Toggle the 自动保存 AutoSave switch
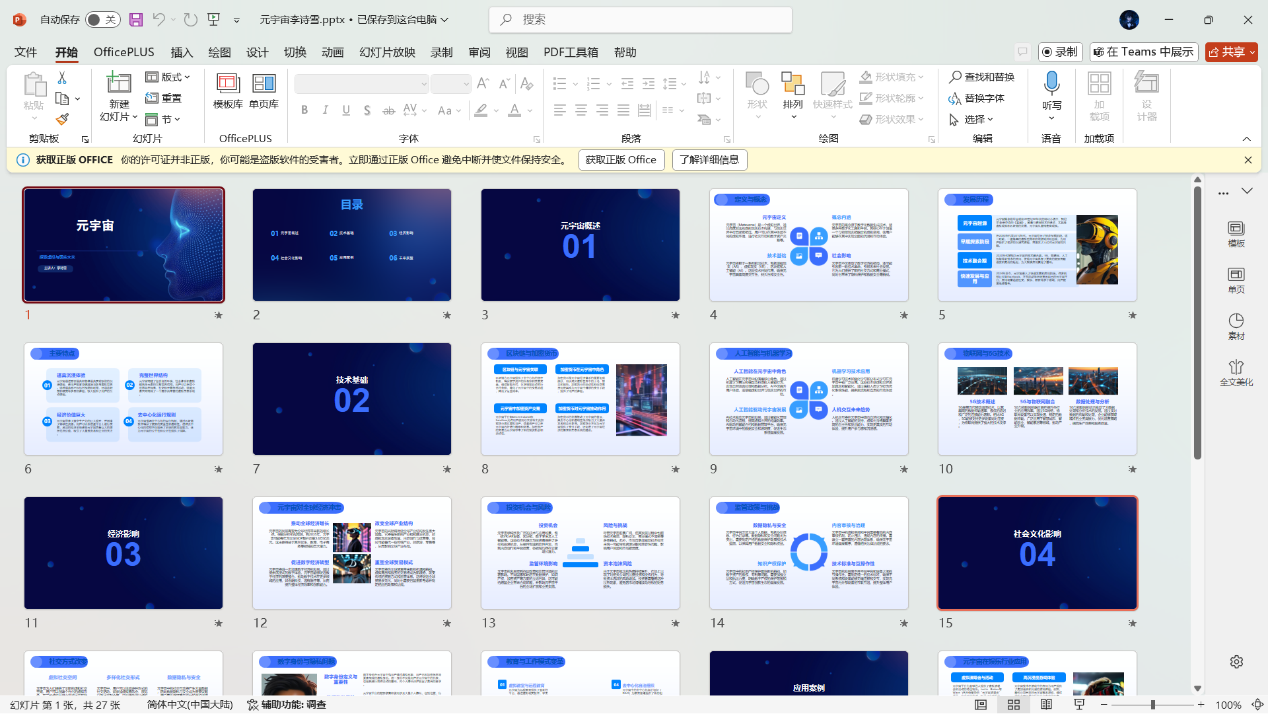The height and width of the screenshot is (714, 1268). click(102, 20)
